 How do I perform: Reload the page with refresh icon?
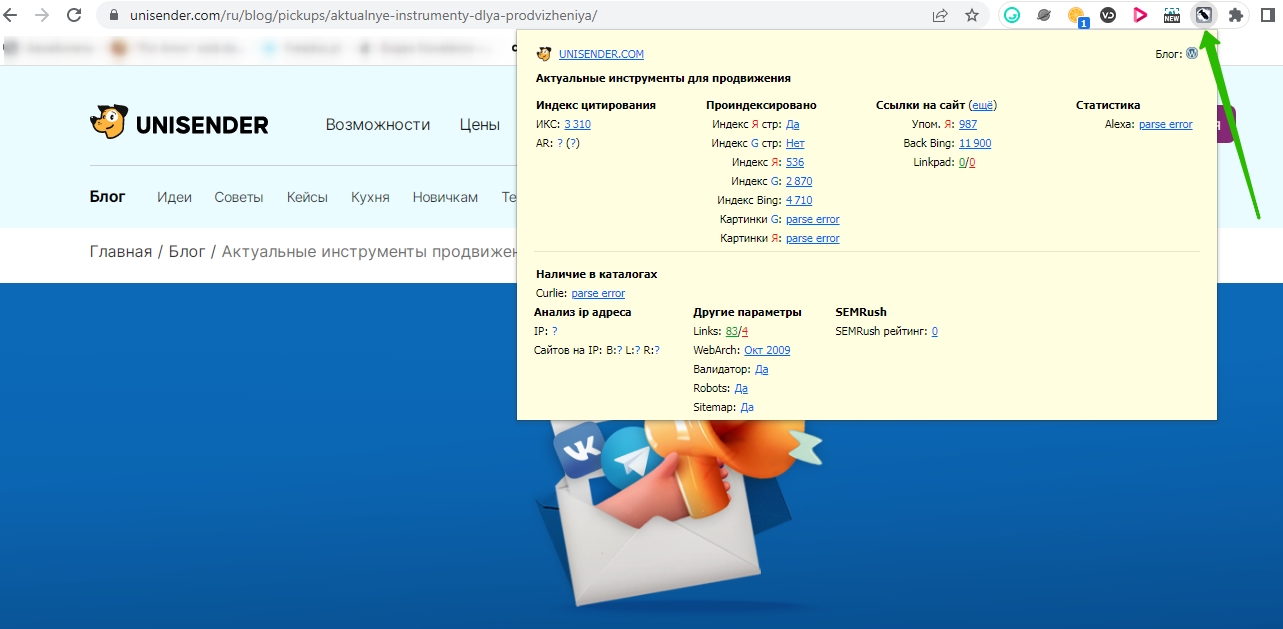tap(74, 15)
